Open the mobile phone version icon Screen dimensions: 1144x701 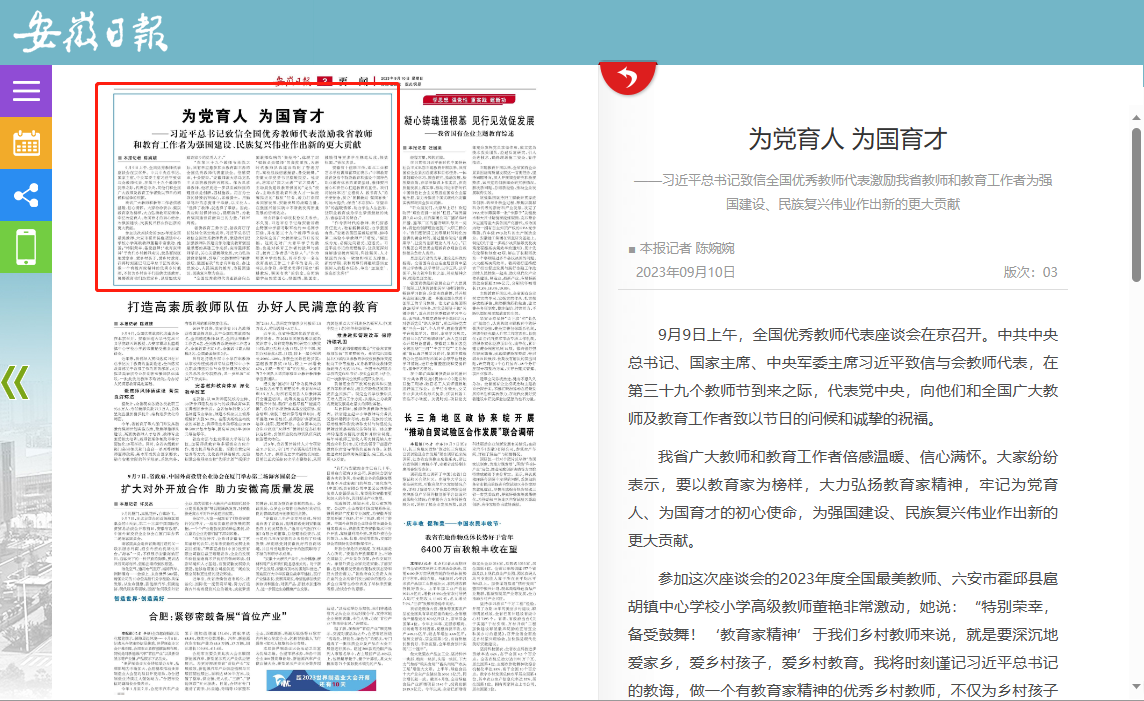[x=26, y=247]
